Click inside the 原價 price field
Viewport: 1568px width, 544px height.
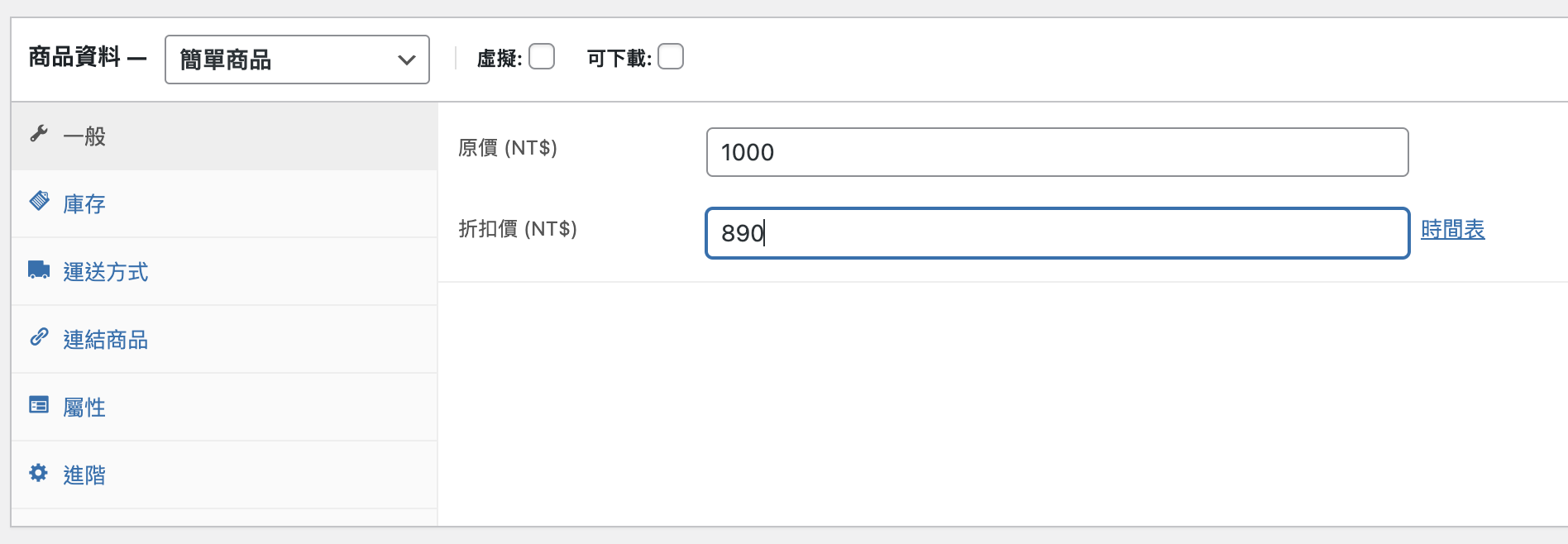1055,152
